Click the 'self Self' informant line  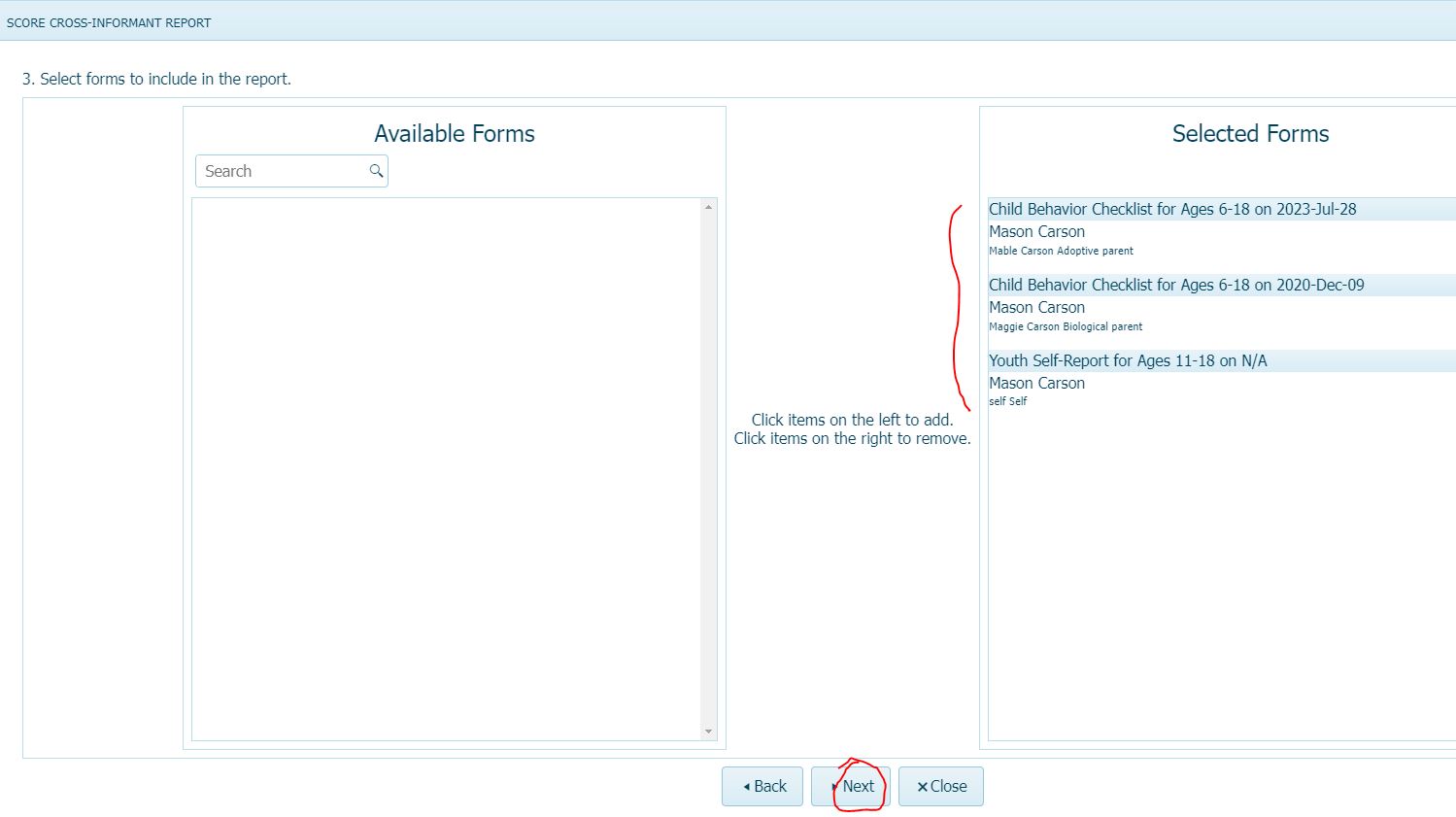[1007, 401]
